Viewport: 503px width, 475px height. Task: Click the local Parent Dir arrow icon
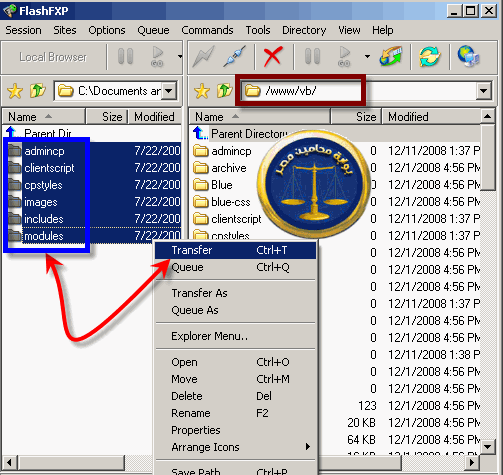(13, 132)
